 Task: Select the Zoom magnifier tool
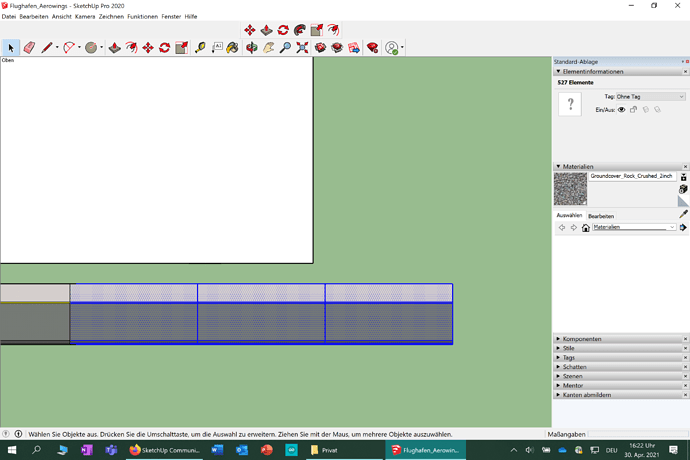tap(285, 48)
